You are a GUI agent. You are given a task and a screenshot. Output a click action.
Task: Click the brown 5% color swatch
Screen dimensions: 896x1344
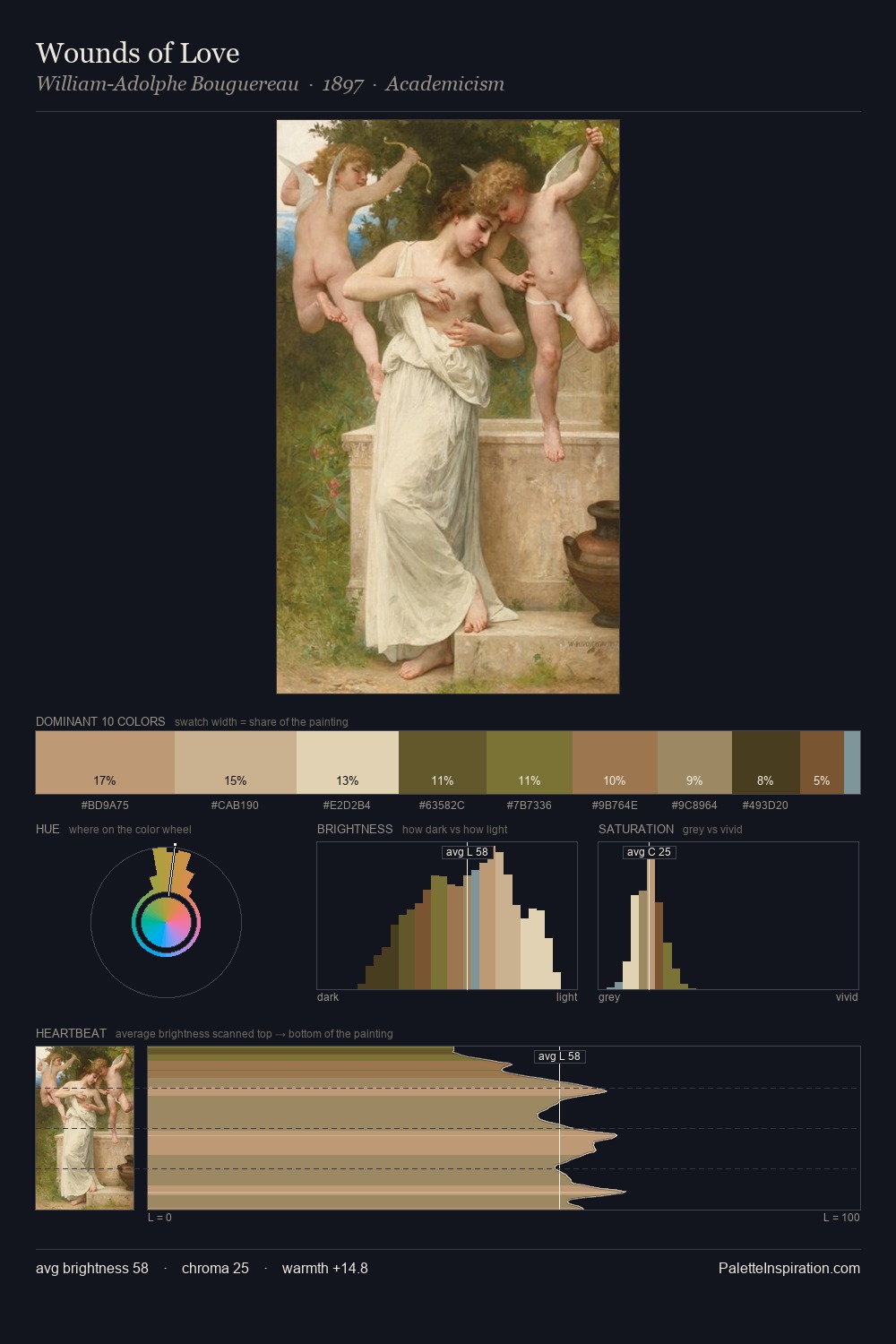(822, 762)
